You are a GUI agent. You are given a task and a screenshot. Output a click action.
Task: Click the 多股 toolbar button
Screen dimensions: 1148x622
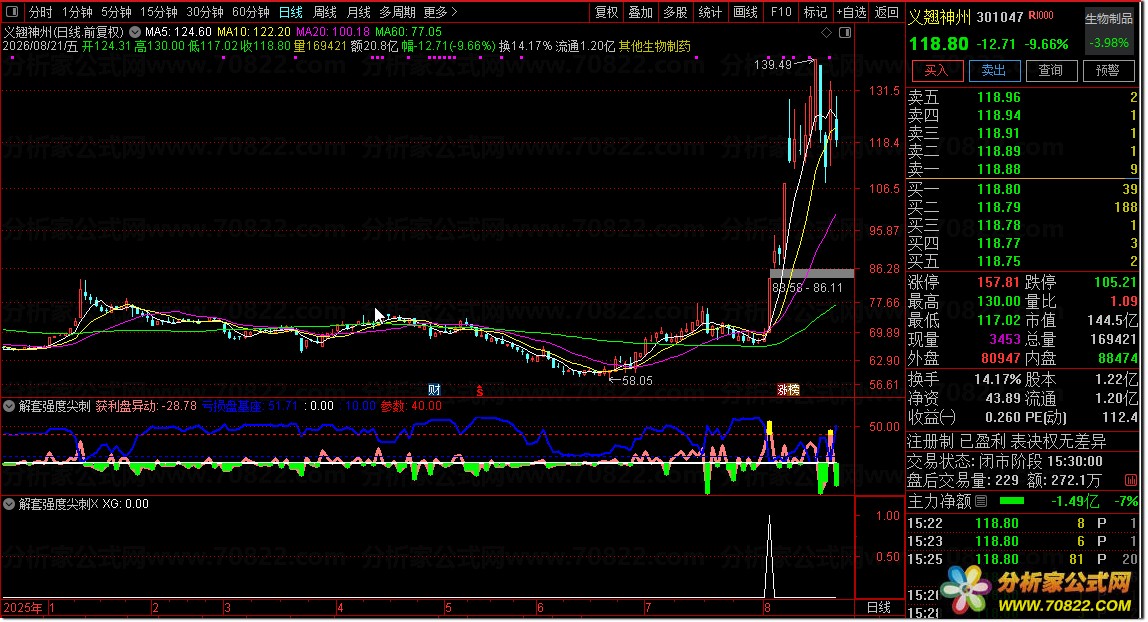tap(675, 12)
